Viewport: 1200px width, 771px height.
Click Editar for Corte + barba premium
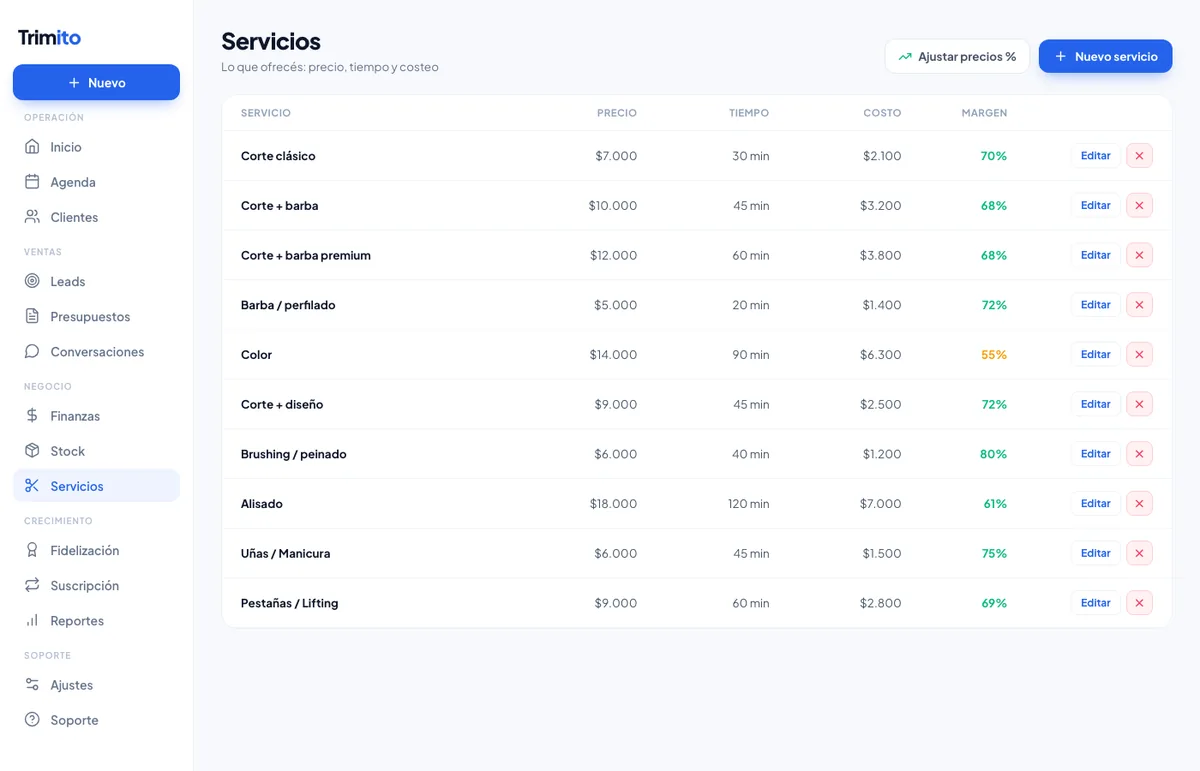pos(1095,255)
